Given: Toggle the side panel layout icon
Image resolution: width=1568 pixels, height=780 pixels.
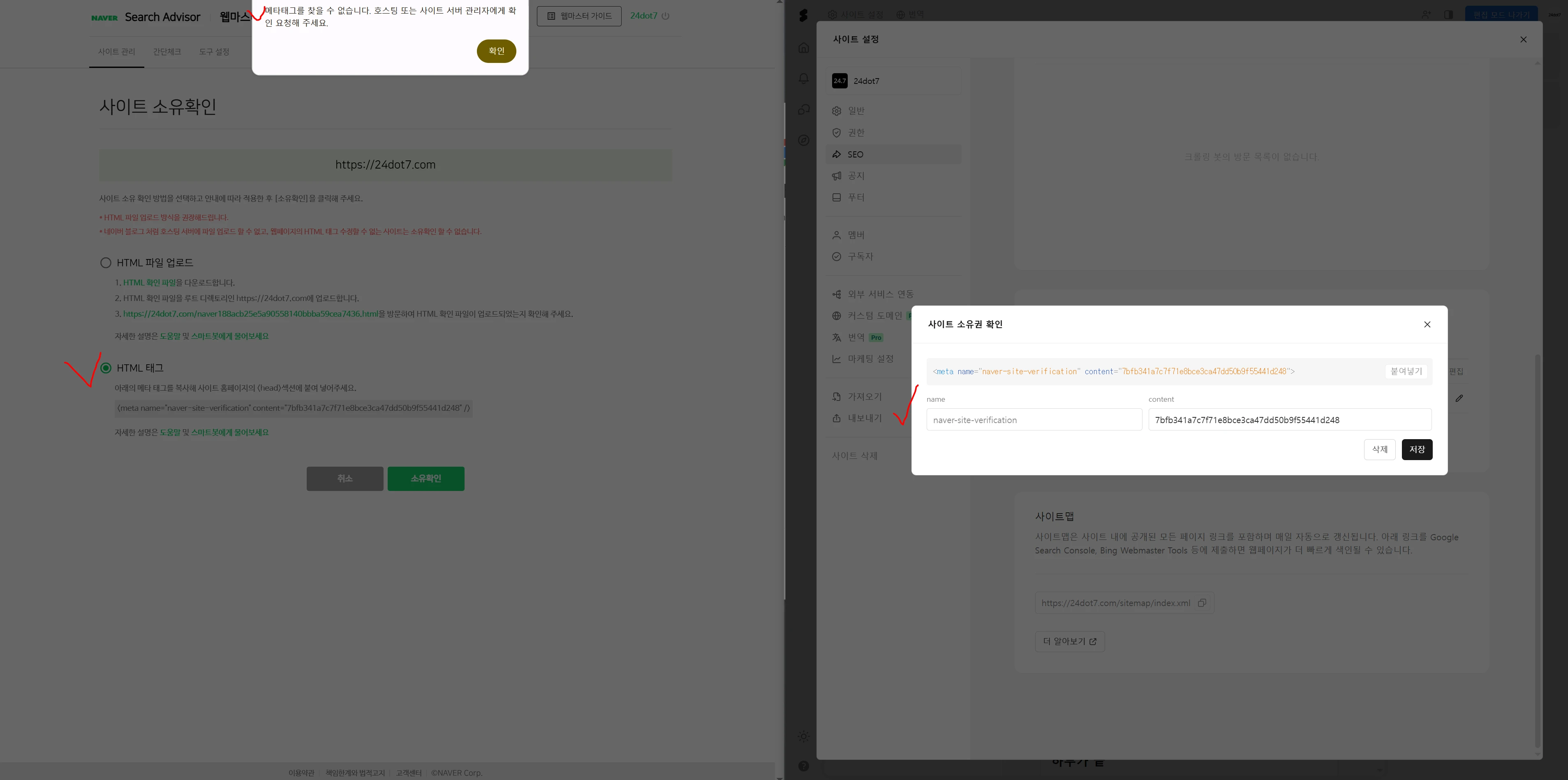Looking at the screenshot, I should pos(1449,15).
